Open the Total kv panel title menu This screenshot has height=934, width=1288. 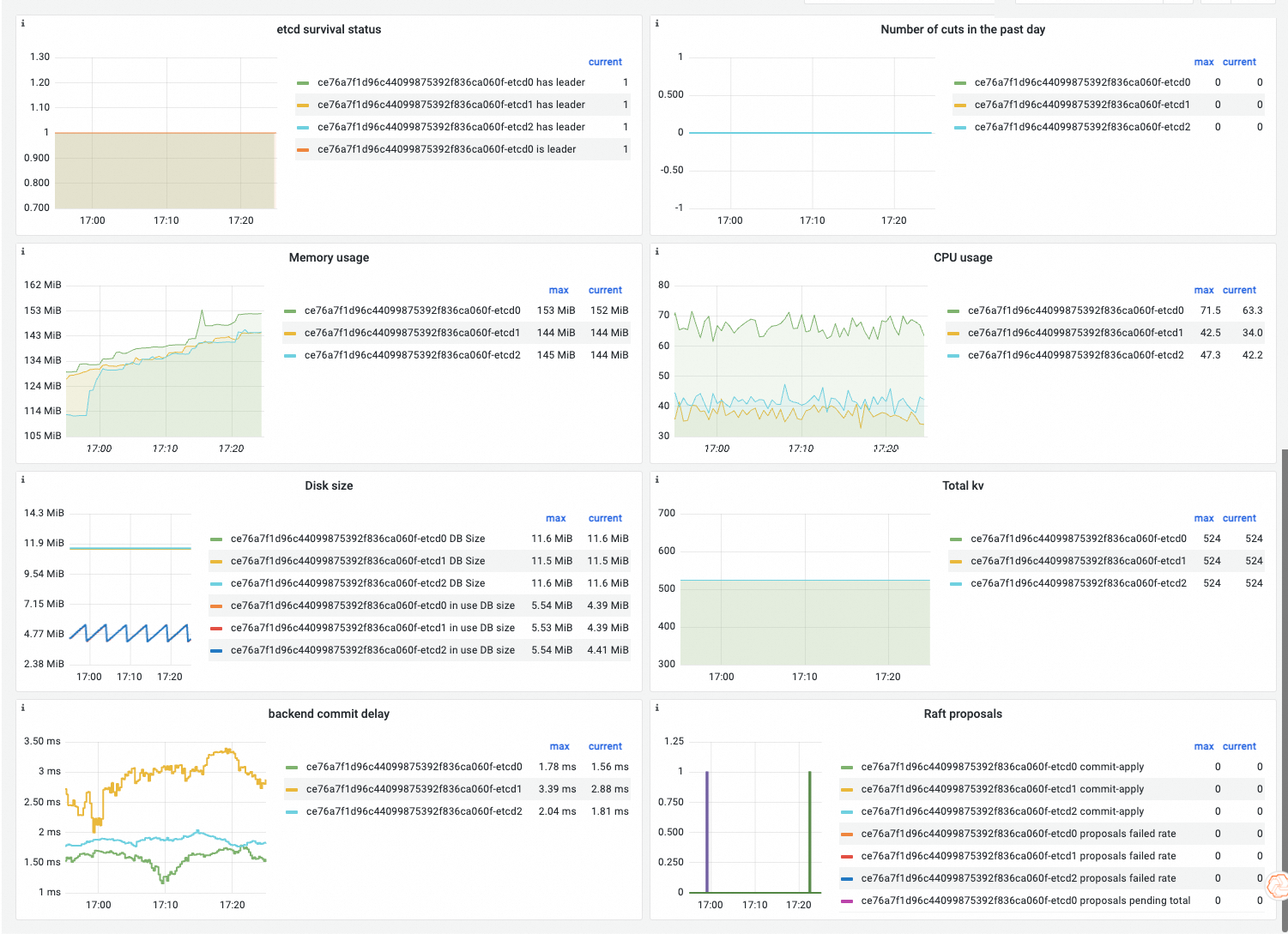(963, 485)
